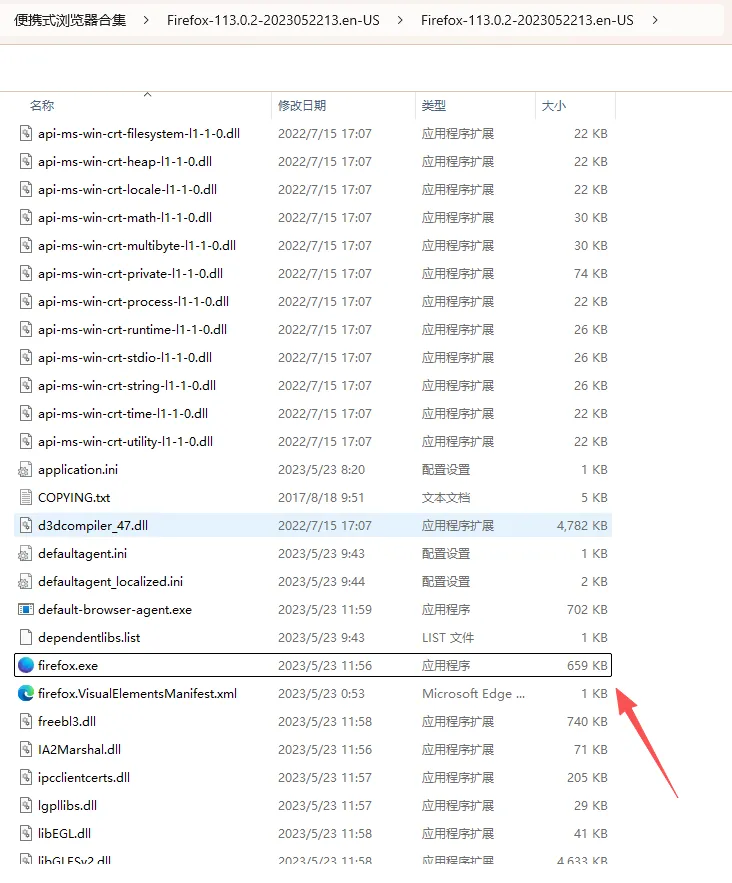Sort files by 修改日期 column header
The width and height of the screenshot is (732, 883).
point(302,105)
